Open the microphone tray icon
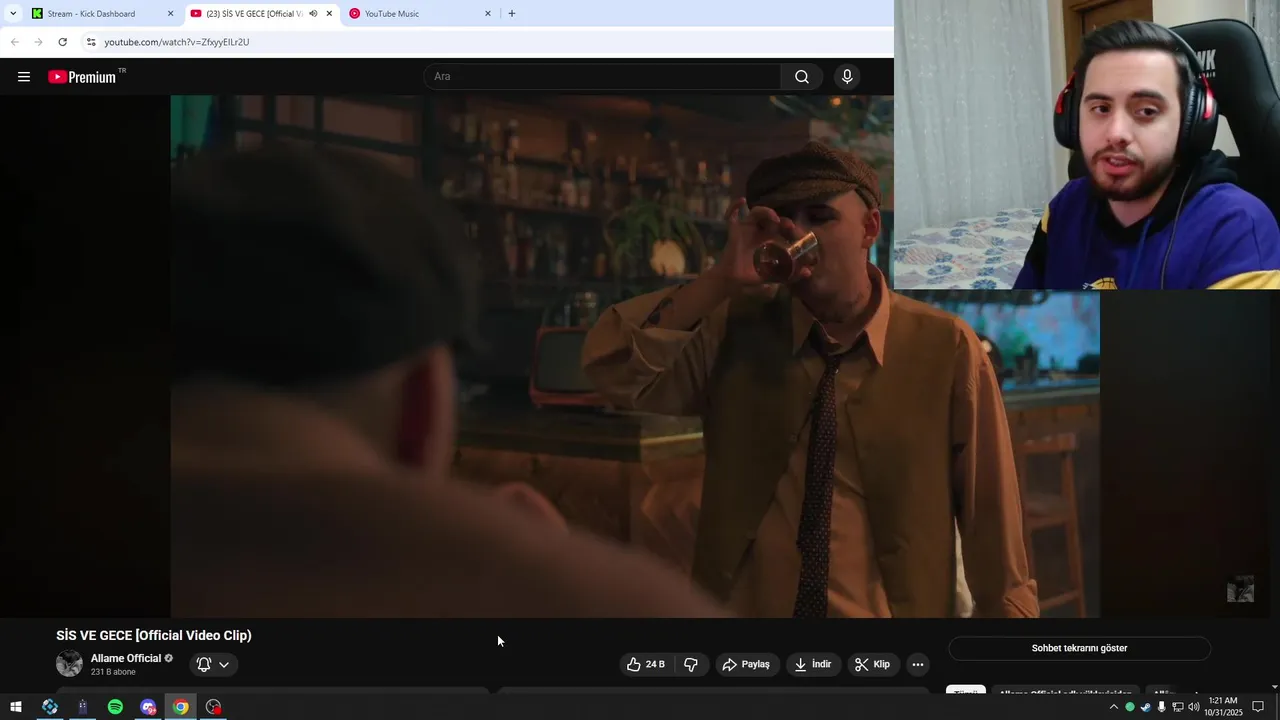 1162,707
